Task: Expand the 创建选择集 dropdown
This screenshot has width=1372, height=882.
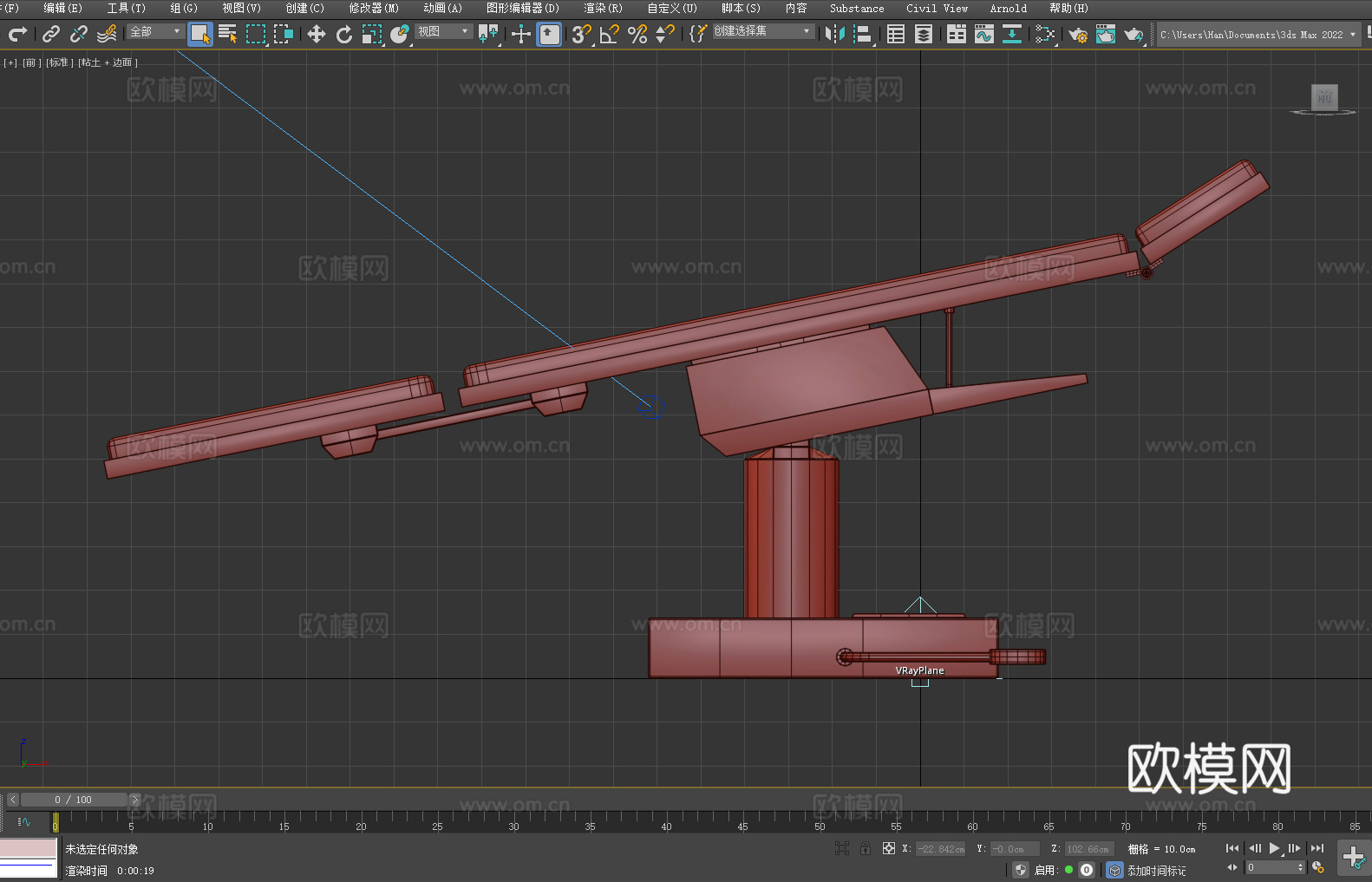Action: point(763,31)
